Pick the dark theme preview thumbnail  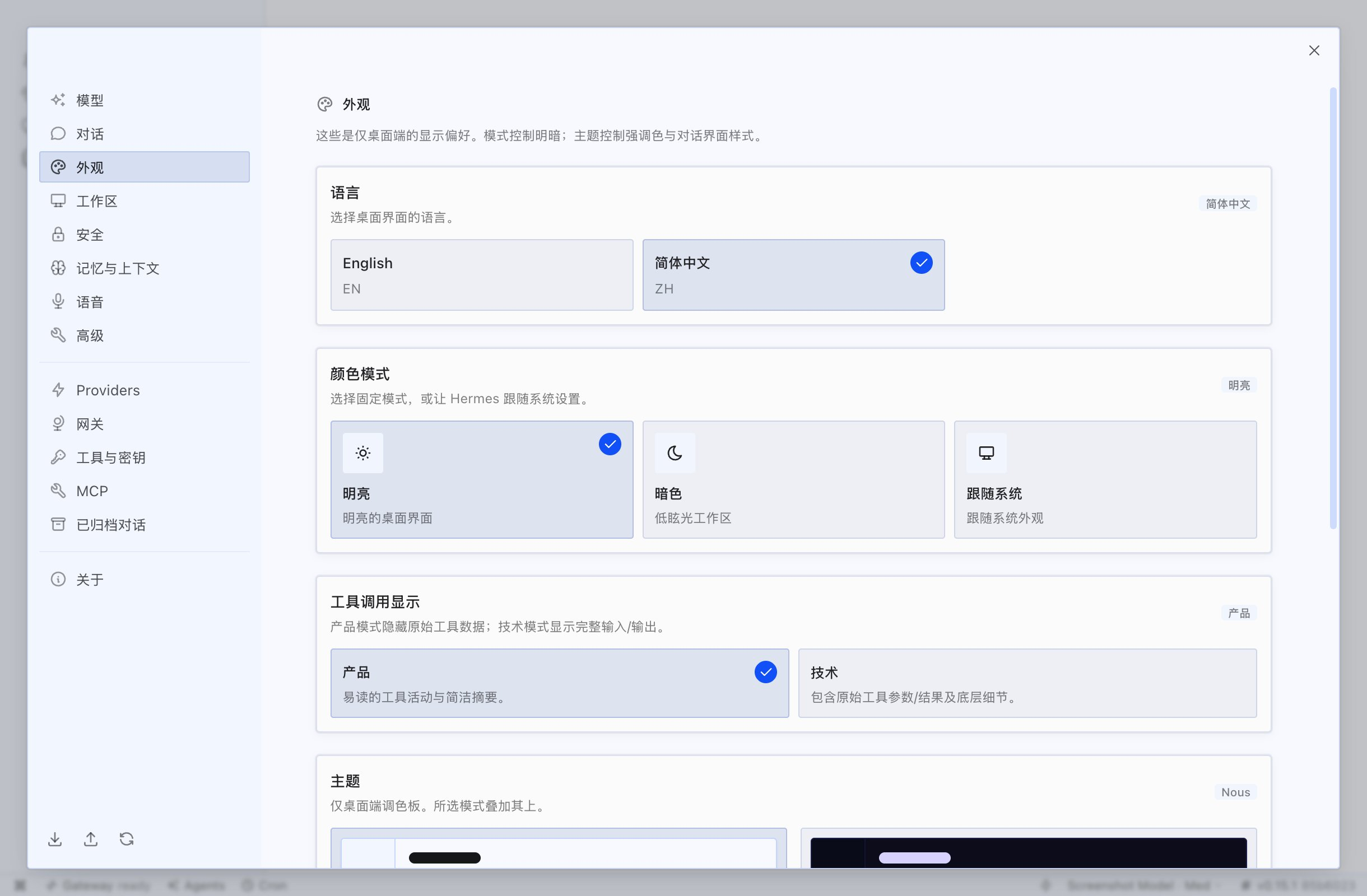pyautogui.click(x=1029, y=848)
